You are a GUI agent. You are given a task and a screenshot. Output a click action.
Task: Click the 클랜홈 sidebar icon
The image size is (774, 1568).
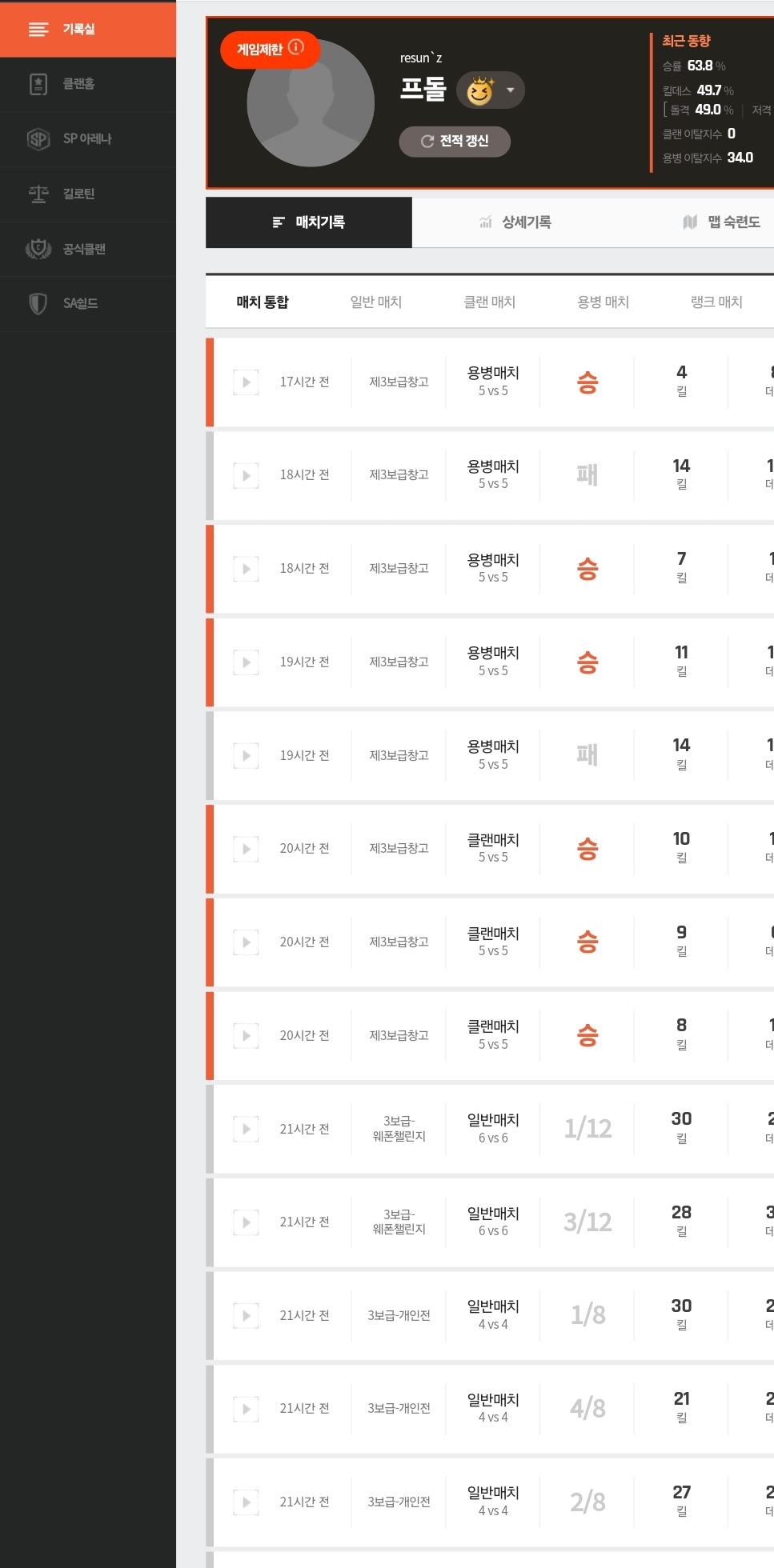[x=38, y=84]
